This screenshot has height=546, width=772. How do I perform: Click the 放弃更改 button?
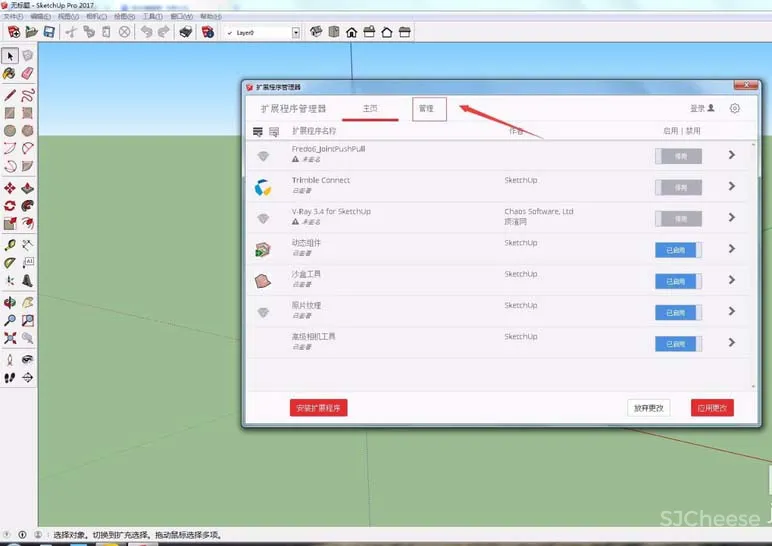click(648, 408)
